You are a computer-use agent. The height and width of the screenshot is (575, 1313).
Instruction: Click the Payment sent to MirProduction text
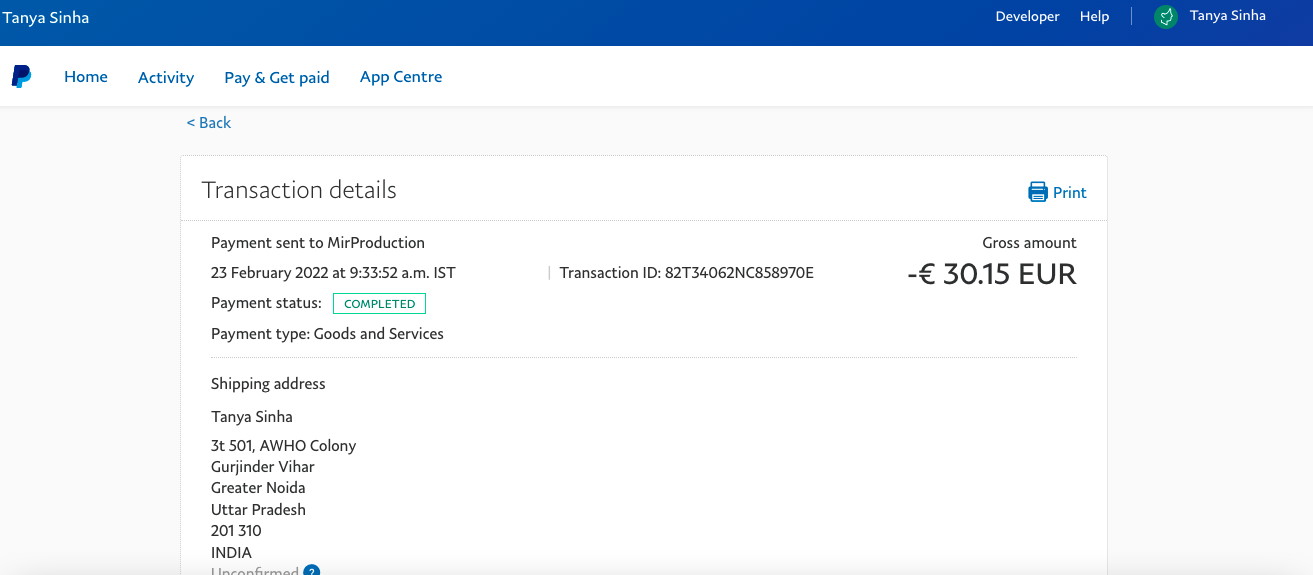[318, 242]
